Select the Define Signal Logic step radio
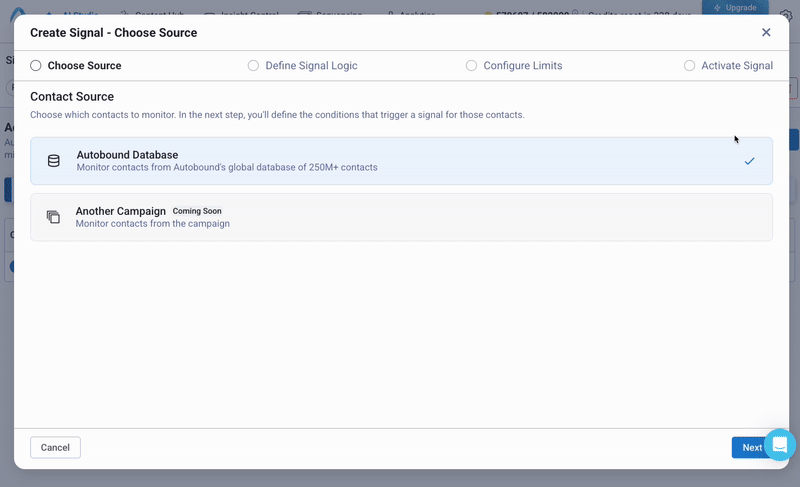The image size is (800, 487). (253, 66)
